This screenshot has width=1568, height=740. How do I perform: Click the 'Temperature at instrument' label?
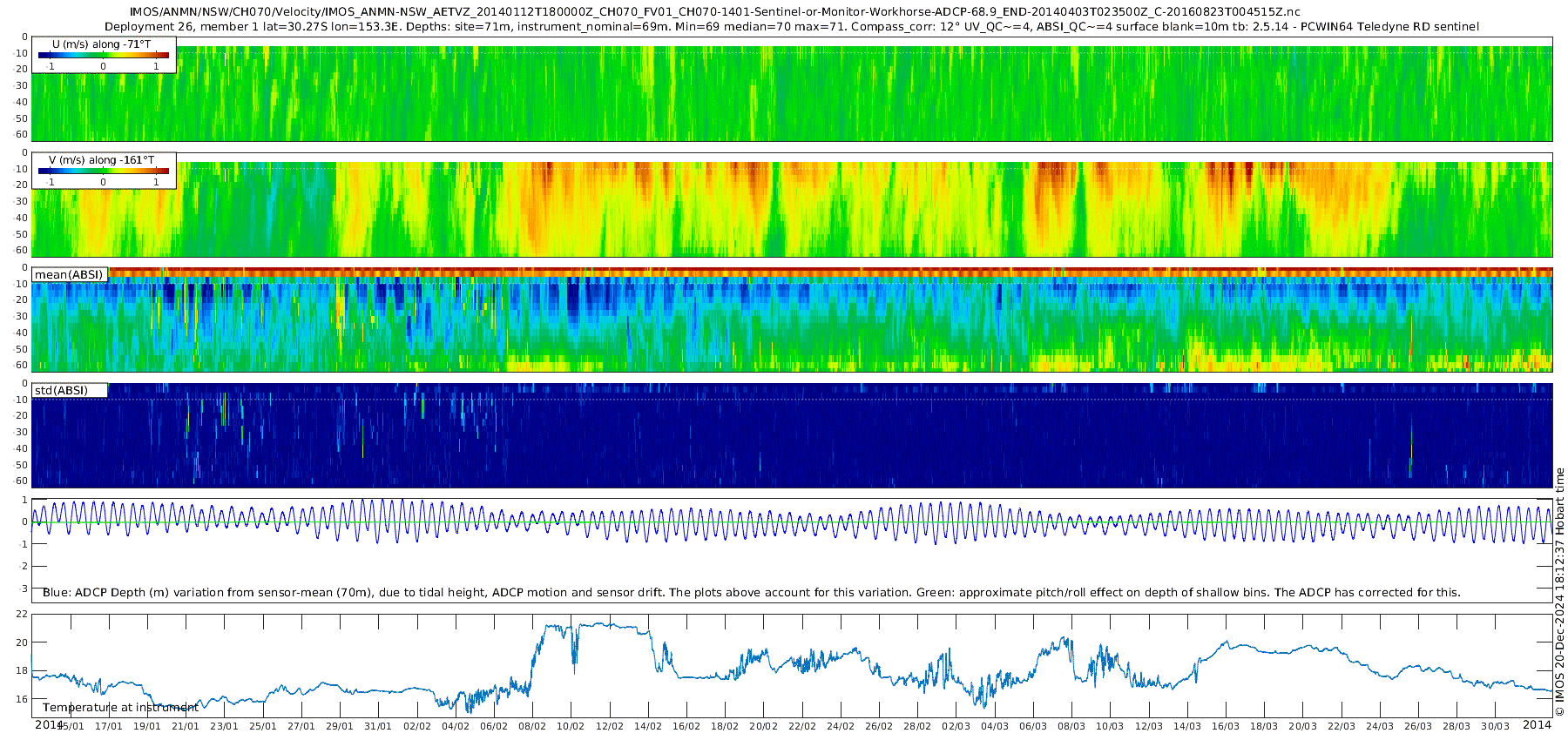[120, 708]
